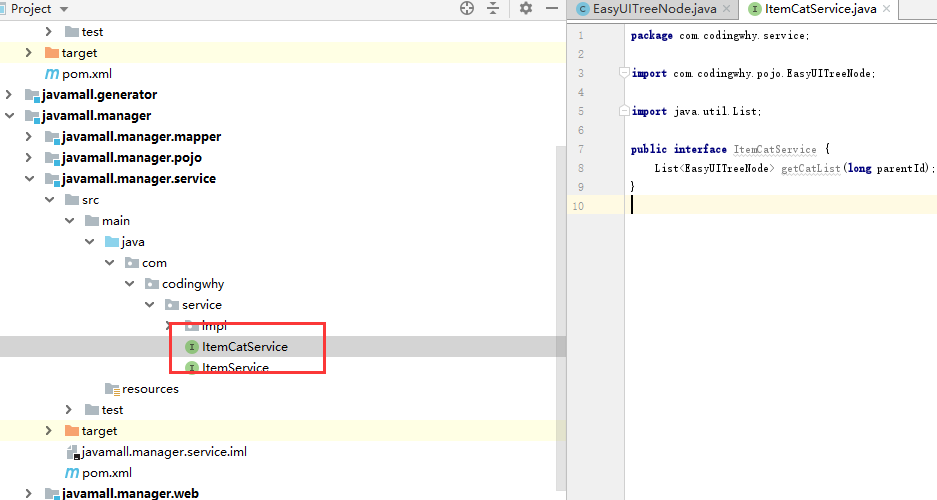Click getCatList method name in editor
937x500 pixels.
(811, 168)
